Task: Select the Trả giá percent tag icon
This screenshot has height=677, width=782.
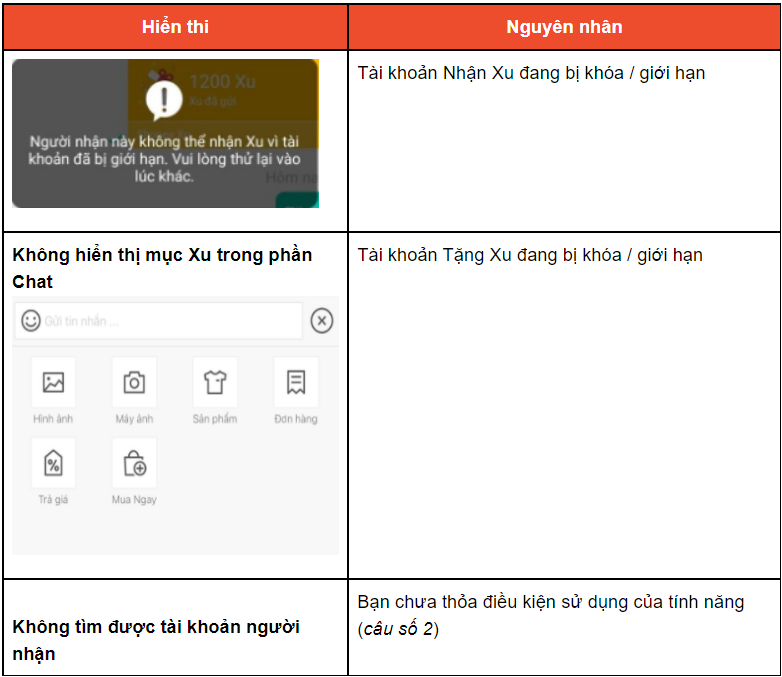Action: click(53, 463)
